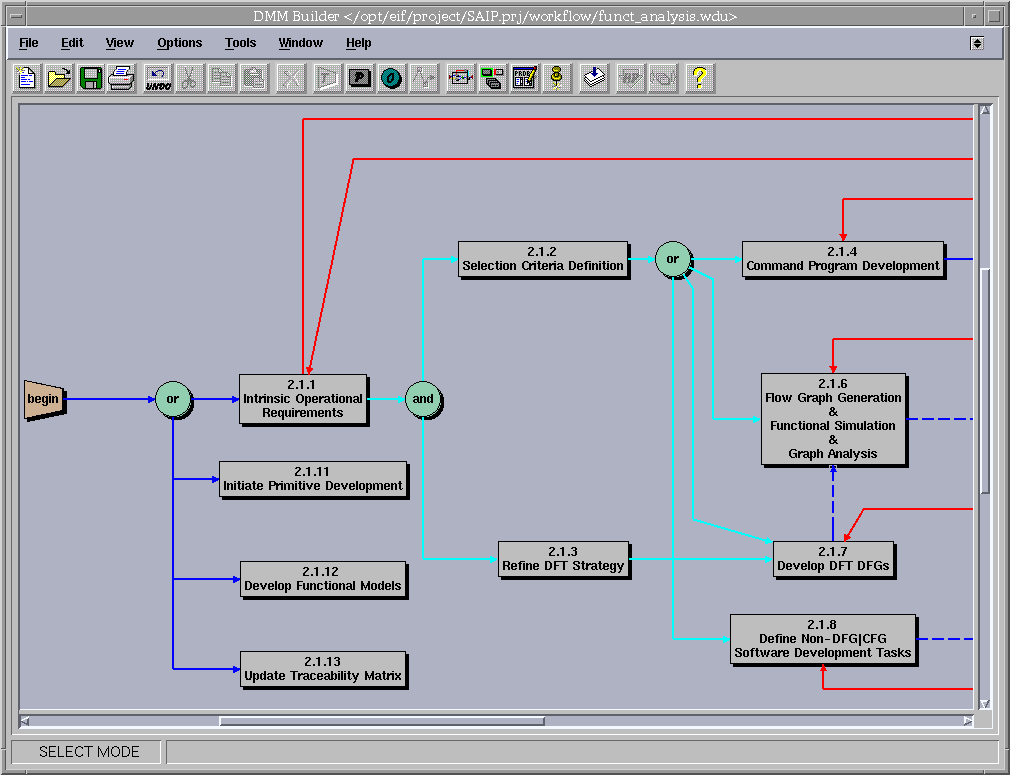Screen dimensions: 1010x775
Task: Select the pushpin icon on the toolbar
Action: [557, 78]
